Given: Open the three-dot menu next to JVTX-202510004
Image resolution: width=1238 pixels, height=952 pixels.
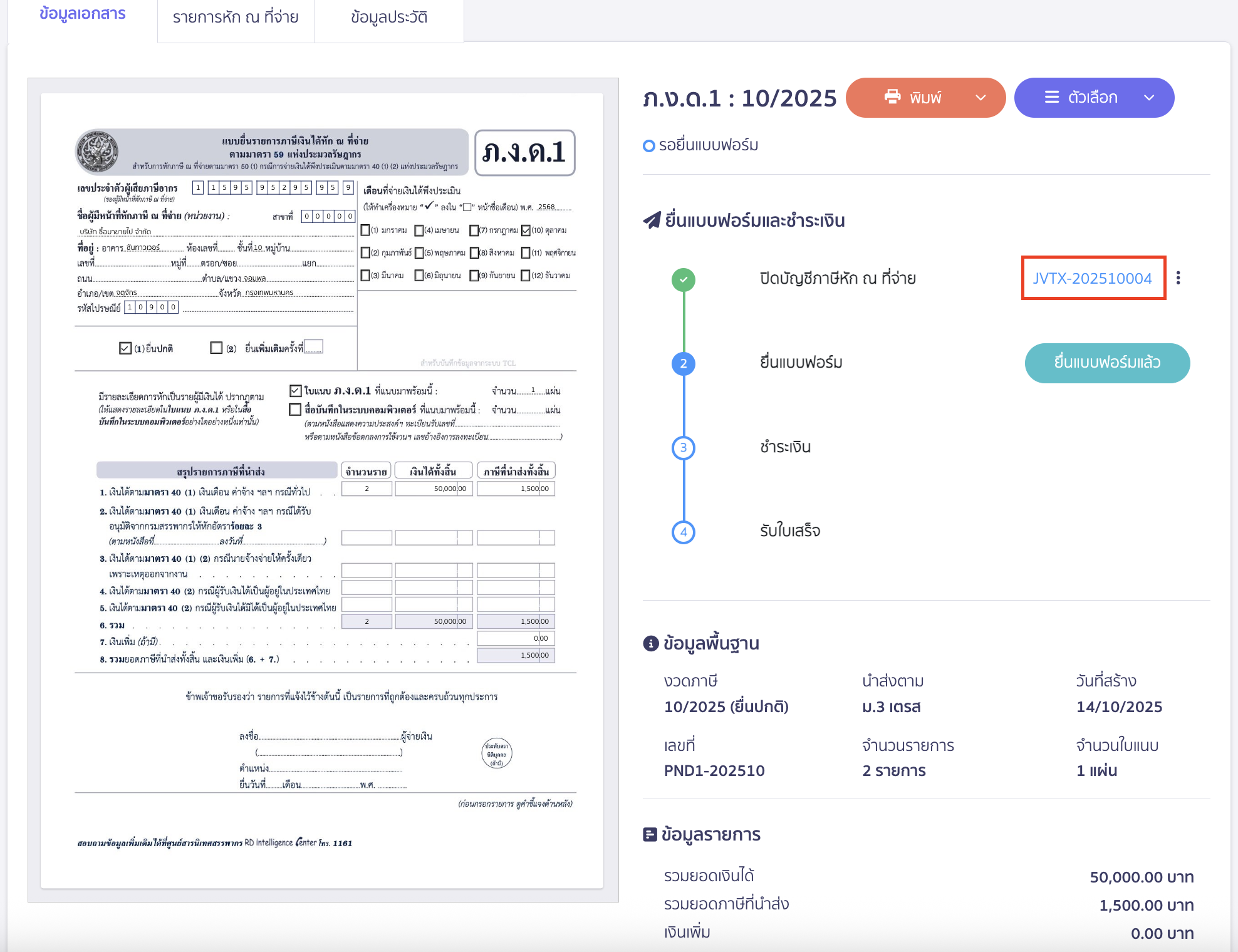Looking at the screenshot, I should tap(1178, 278).
